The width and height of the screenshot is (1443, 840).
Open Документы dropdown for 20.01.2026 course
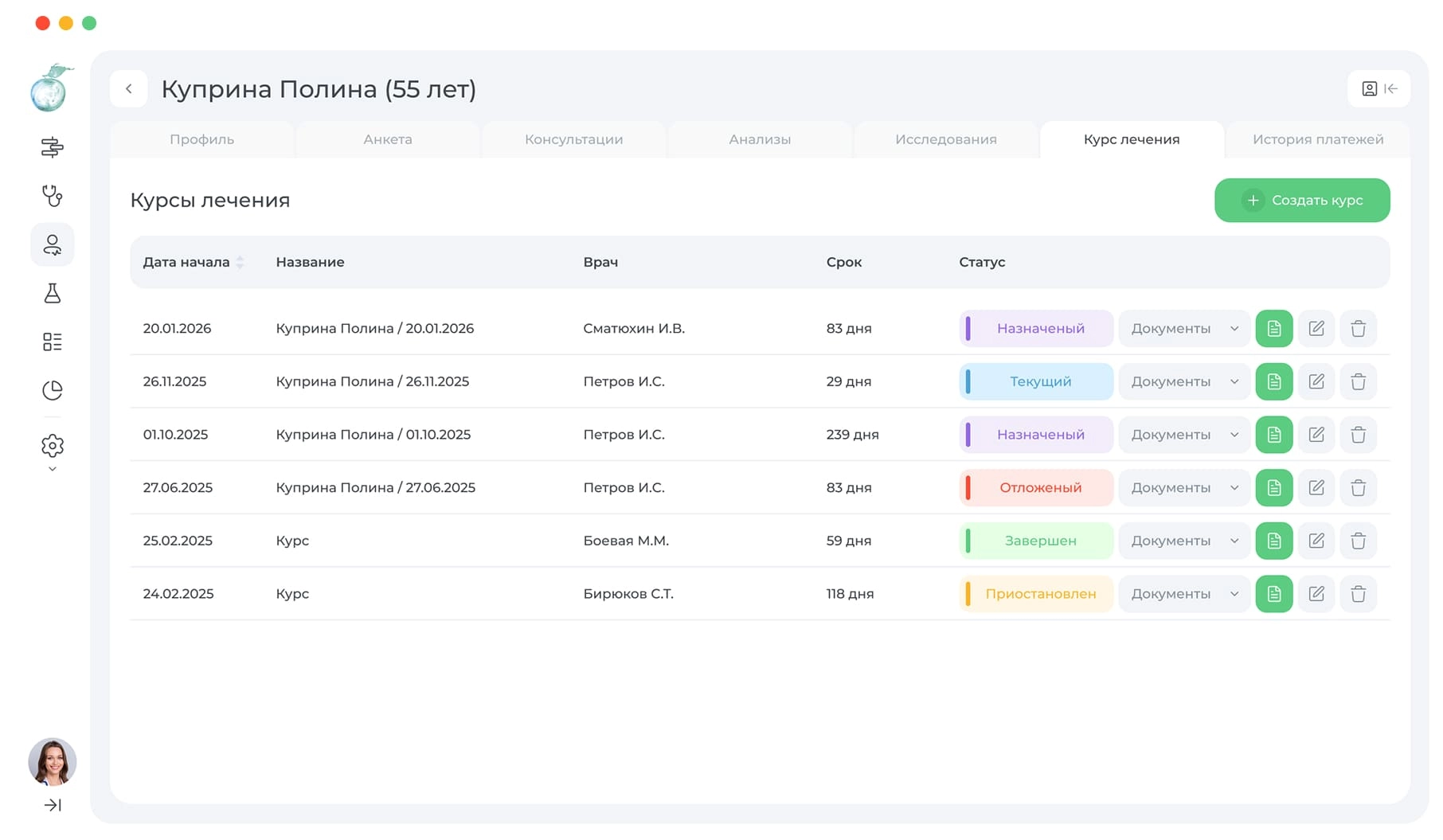(x=1183, y=329)
